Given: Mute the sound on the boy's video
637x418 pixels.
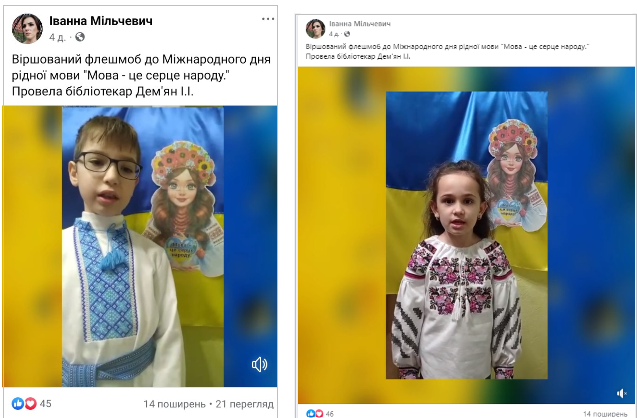Looking at the screenshot, I should (259, 364).
